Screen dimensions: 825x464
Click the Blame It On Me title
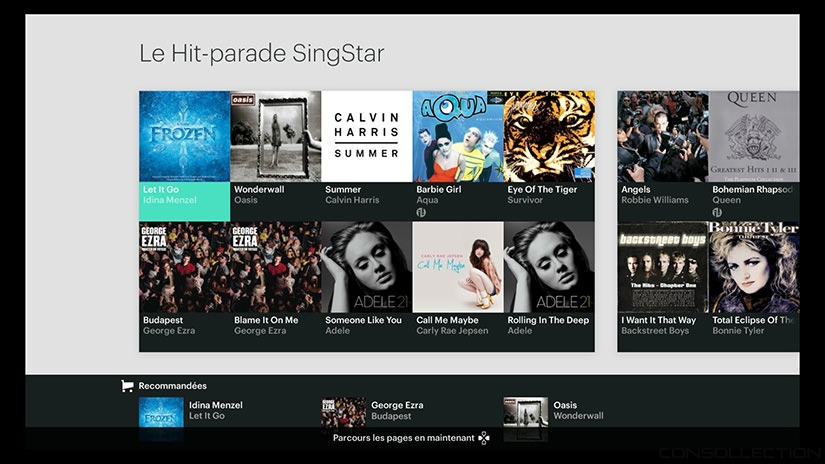266,320
